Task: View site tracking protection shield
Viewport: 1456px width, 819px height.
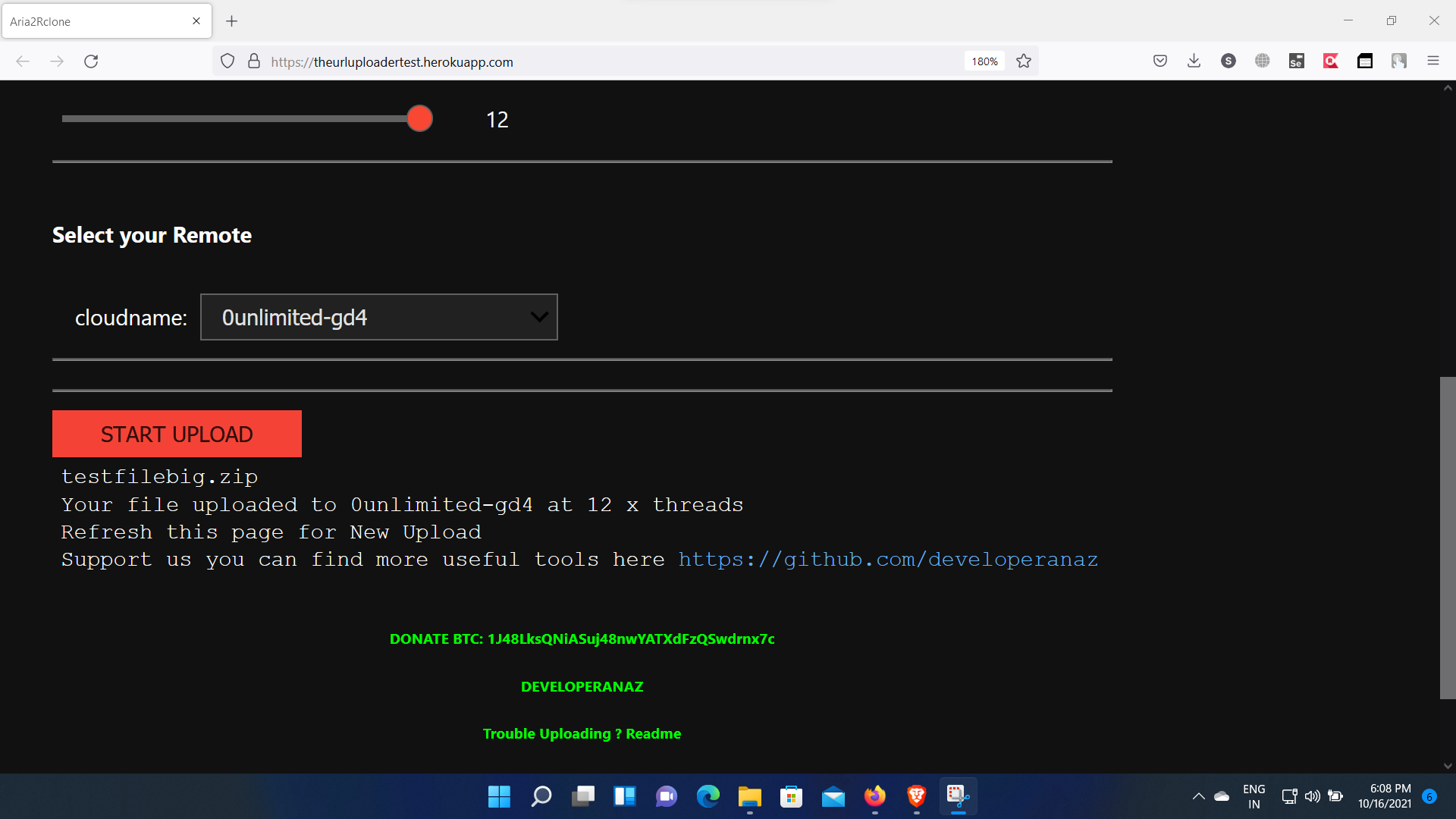Action: 227,61
